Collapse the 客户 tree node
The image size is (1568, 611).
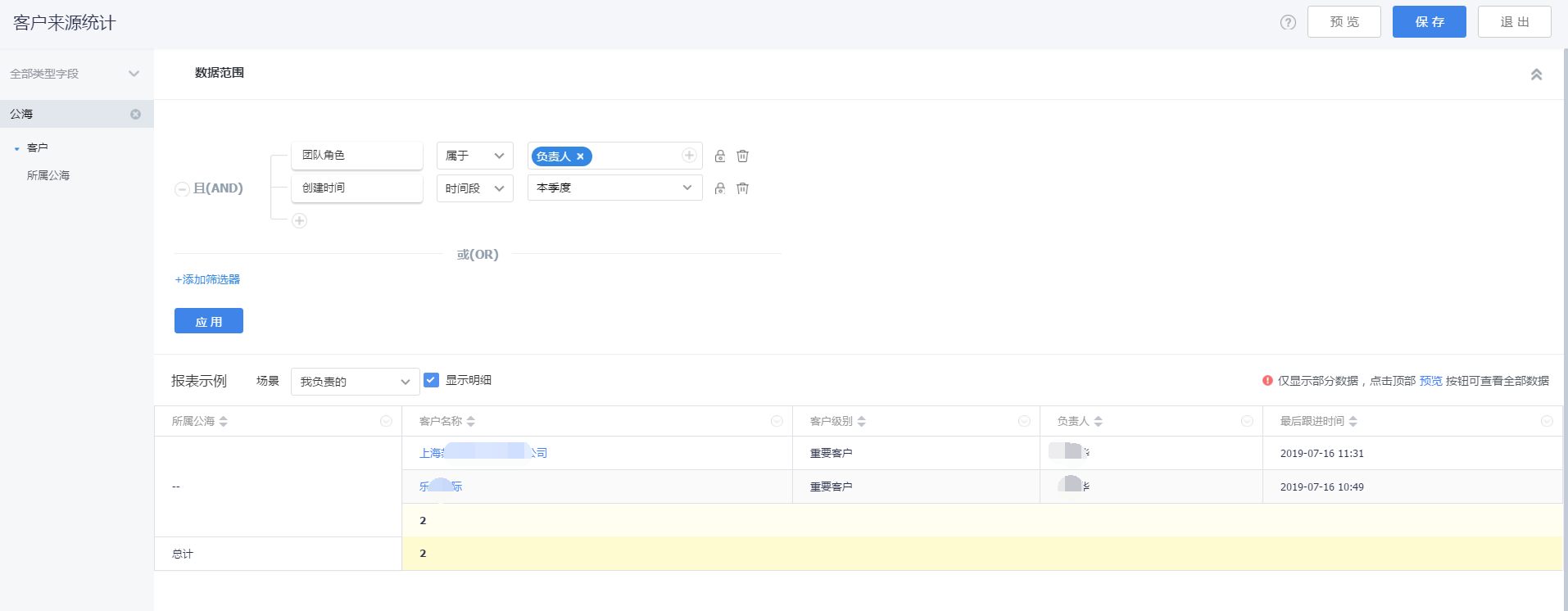coord(16,148)
